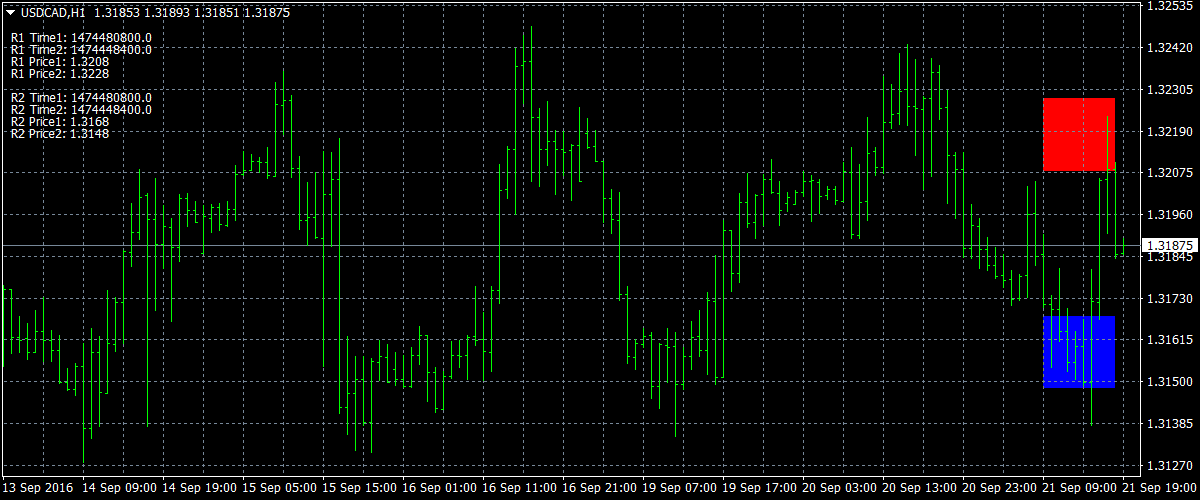Screen dimensions: 1200x500
Task: Click the 13 Sep 2016 date label
Action: tap(36, 488)
